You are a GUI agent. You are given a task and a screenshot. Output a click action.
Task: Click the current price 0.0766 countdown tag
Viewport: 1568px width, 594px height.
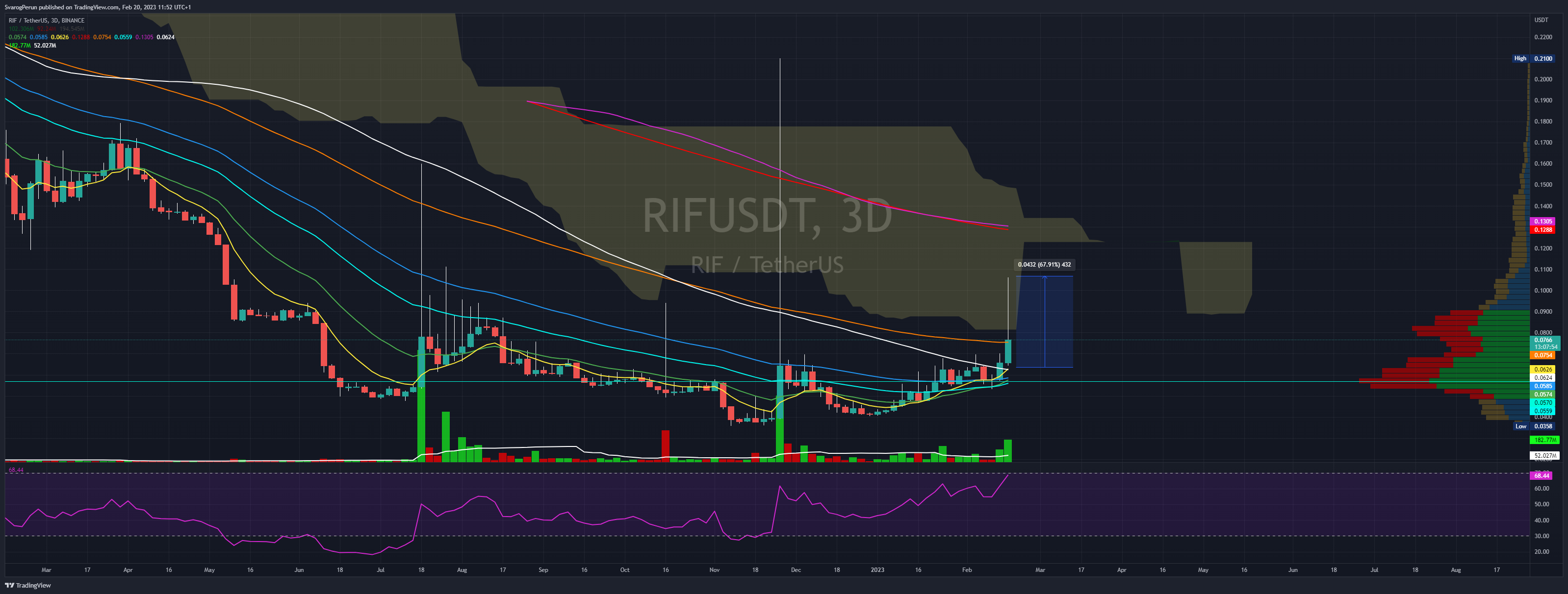point(1544,344)
